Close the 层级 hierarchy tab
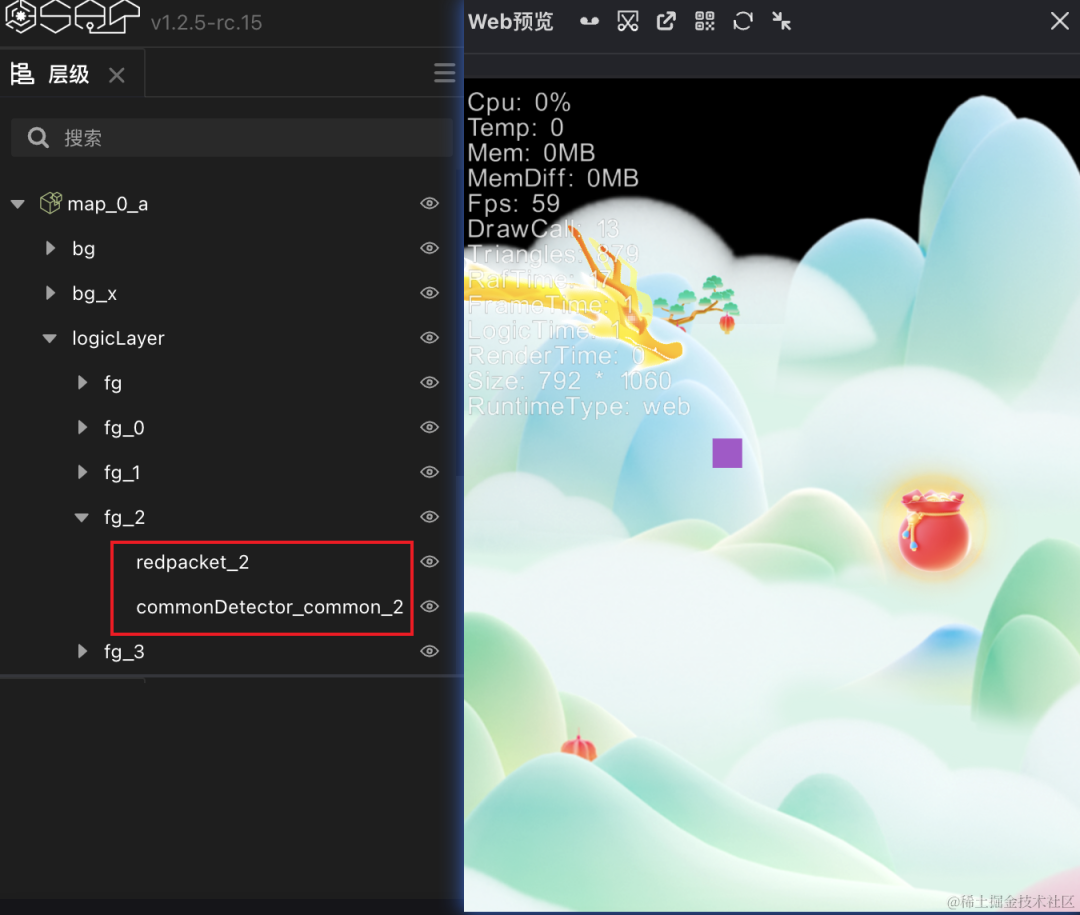 pos(116,74)
